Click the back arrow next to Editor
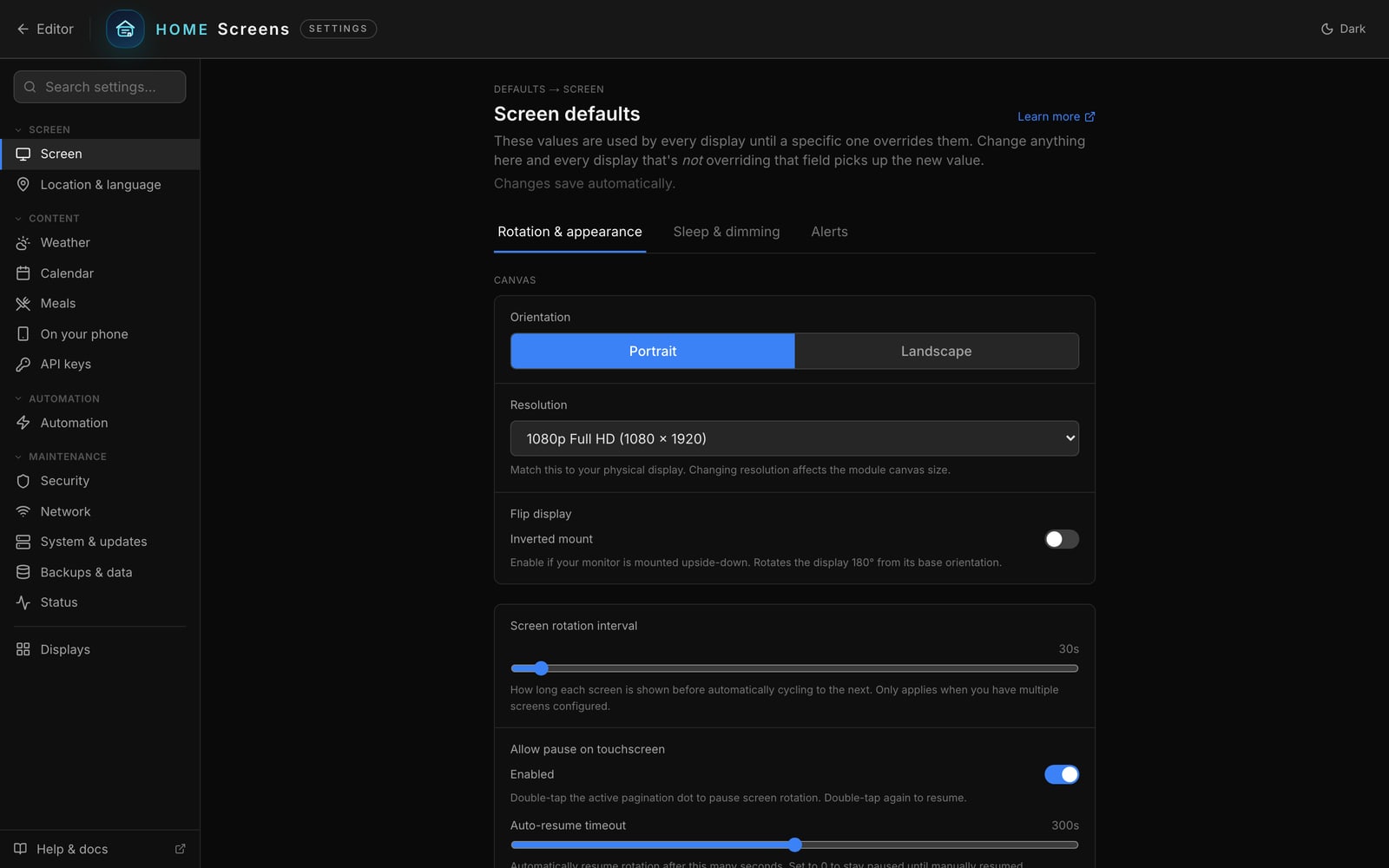 point(23,29)
